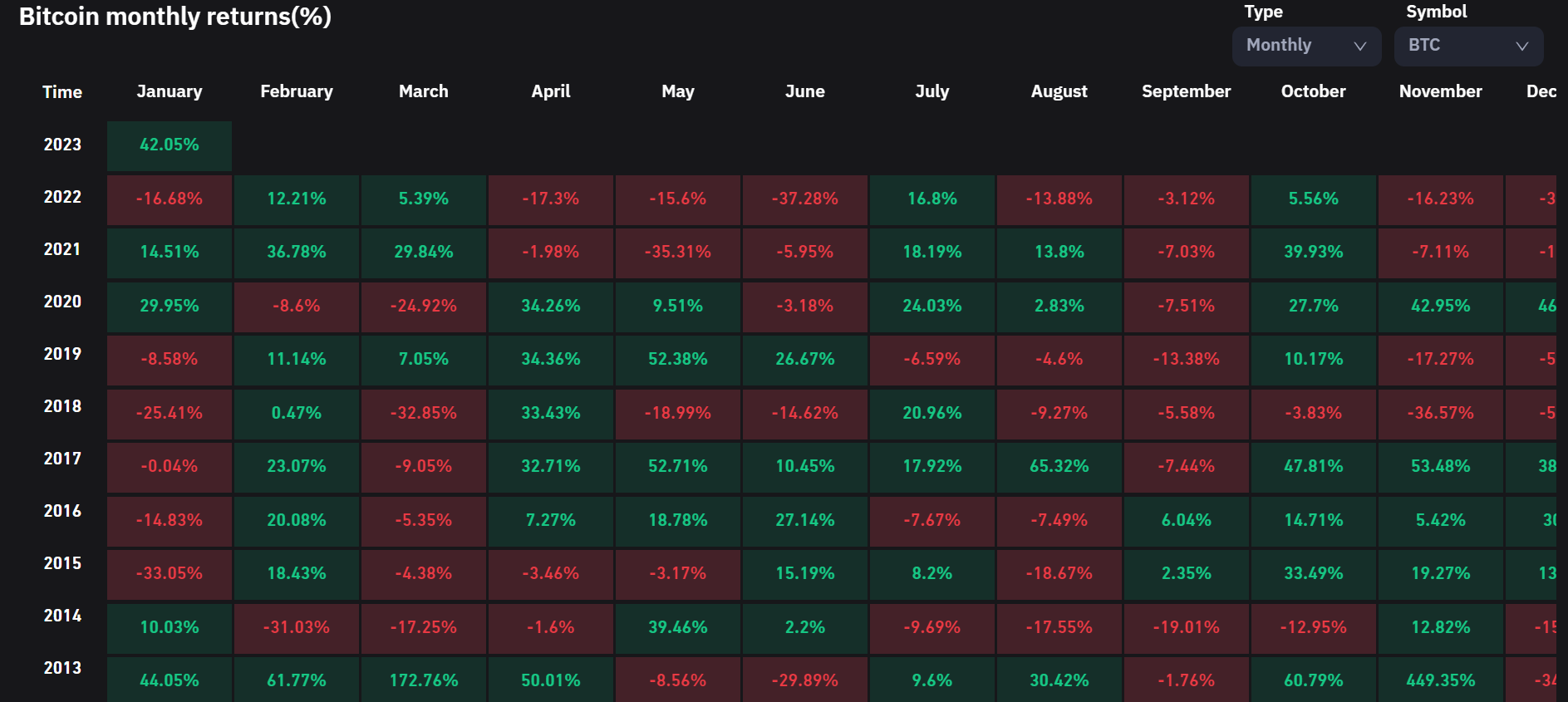
Task: Click the 2016 June 27.14% cell
Action: click(804, 521)
